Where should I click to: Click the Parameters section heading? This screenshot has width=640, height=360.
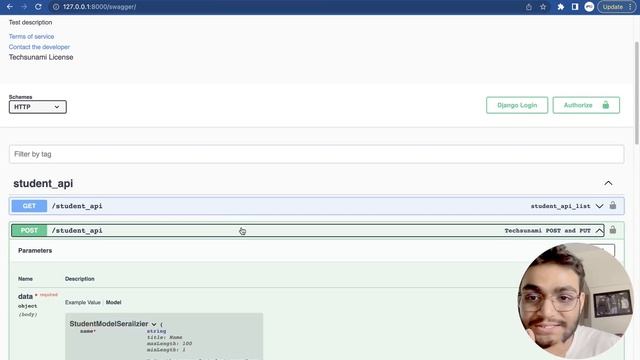click(35, 251)
